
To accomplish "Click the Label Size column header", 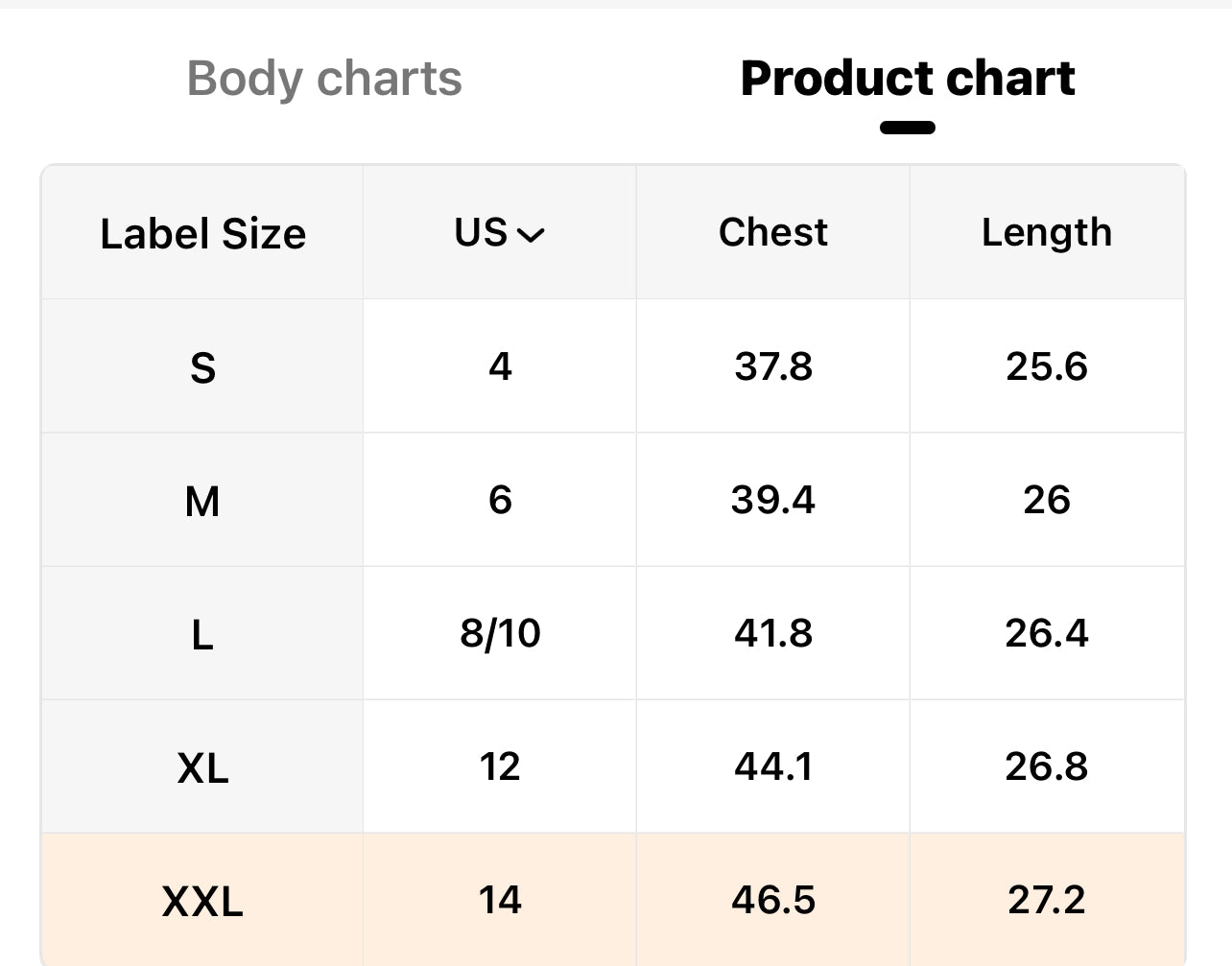I will click(202, 234).
